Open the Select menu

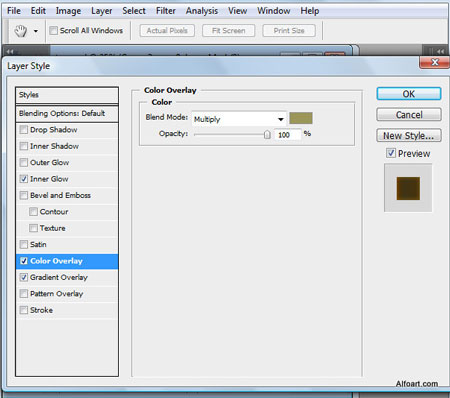click(x=134, y=11)
